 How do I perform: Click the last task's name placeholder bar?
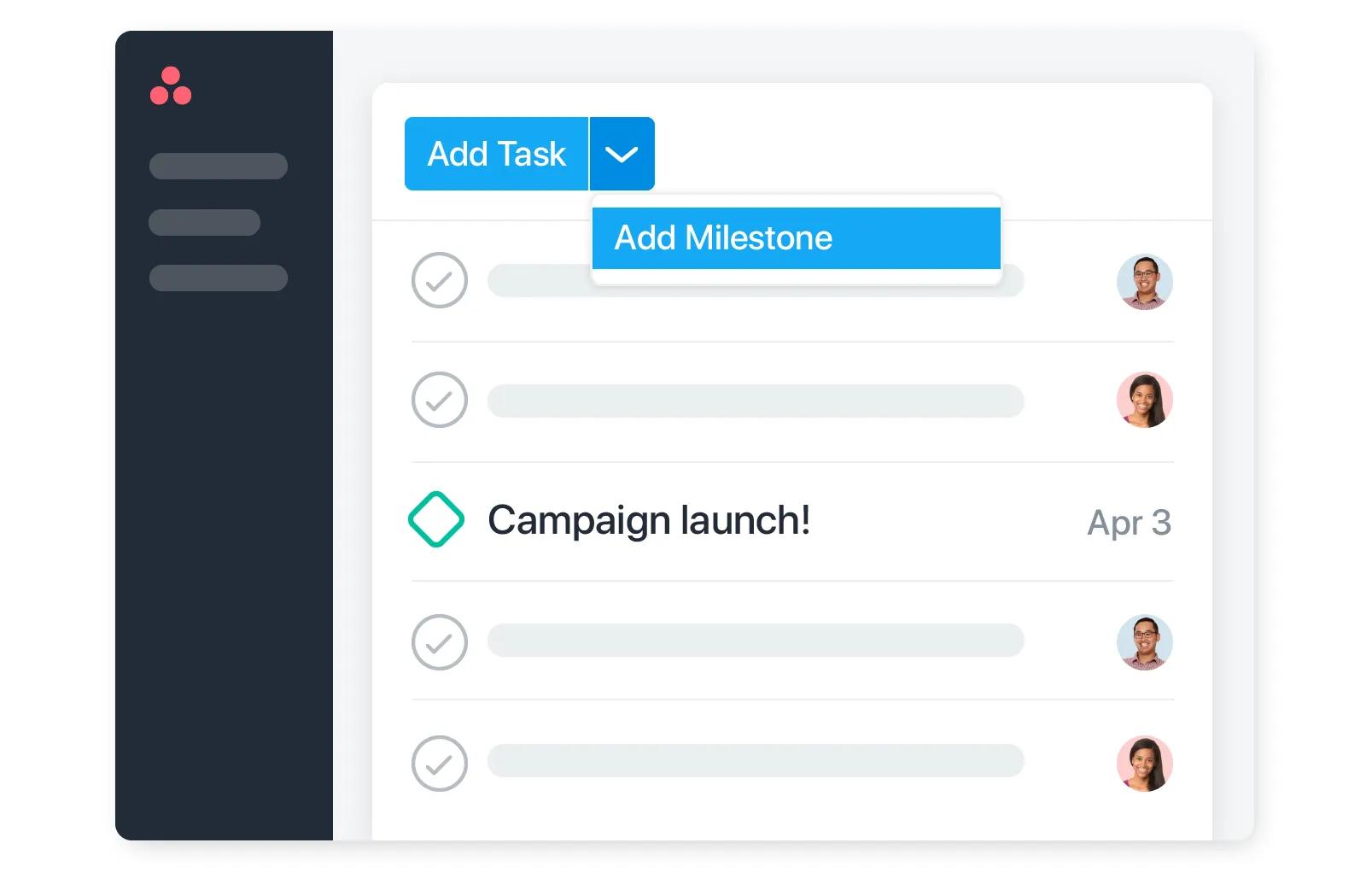pyautogui.click(x=756, y=760)
